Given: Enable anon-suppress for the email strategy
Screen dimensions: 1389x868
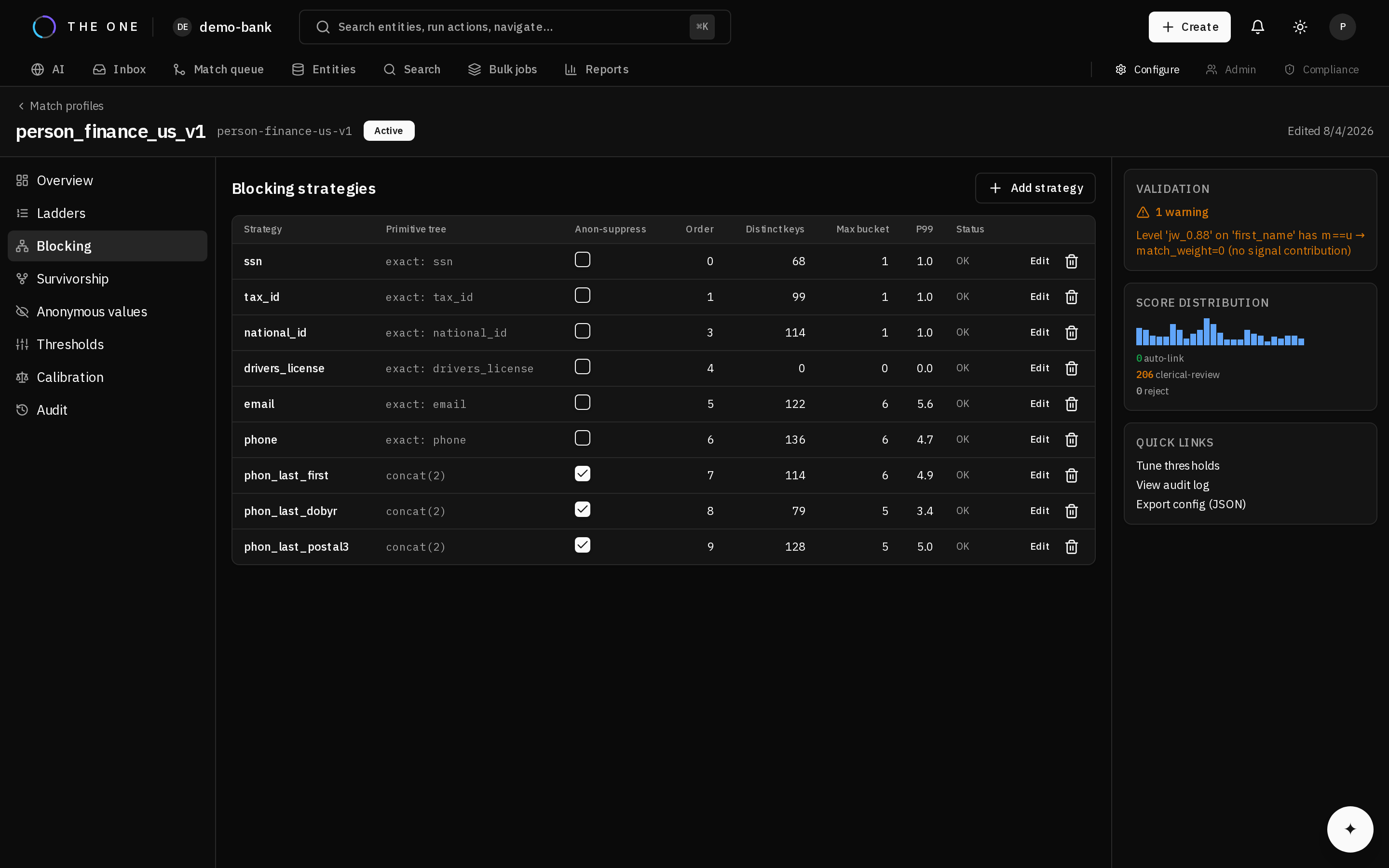Looking at the screenshot, I should click(583, 403).
